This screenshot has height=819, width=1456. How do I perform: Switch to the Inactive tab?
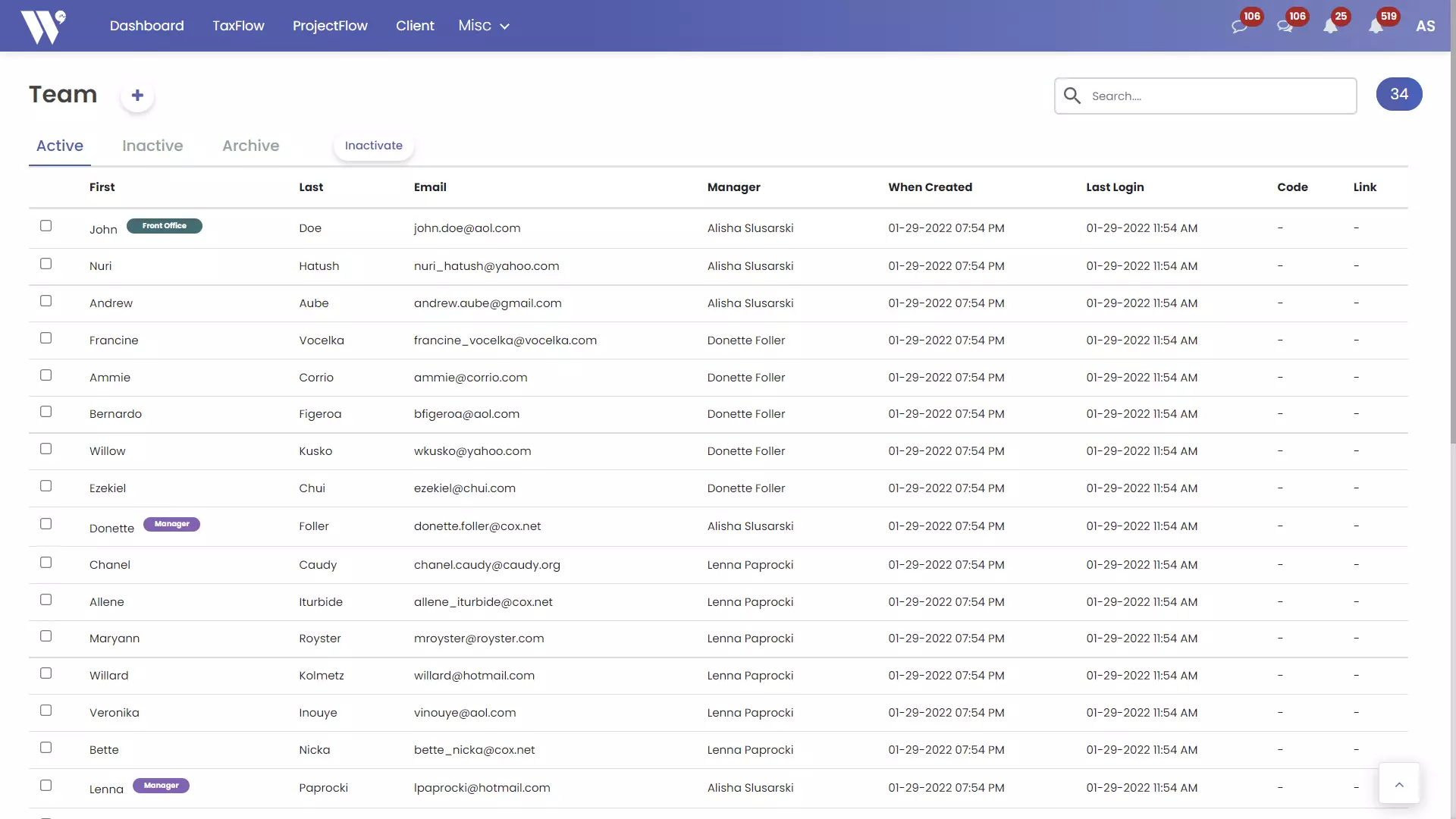click(152, 146)
